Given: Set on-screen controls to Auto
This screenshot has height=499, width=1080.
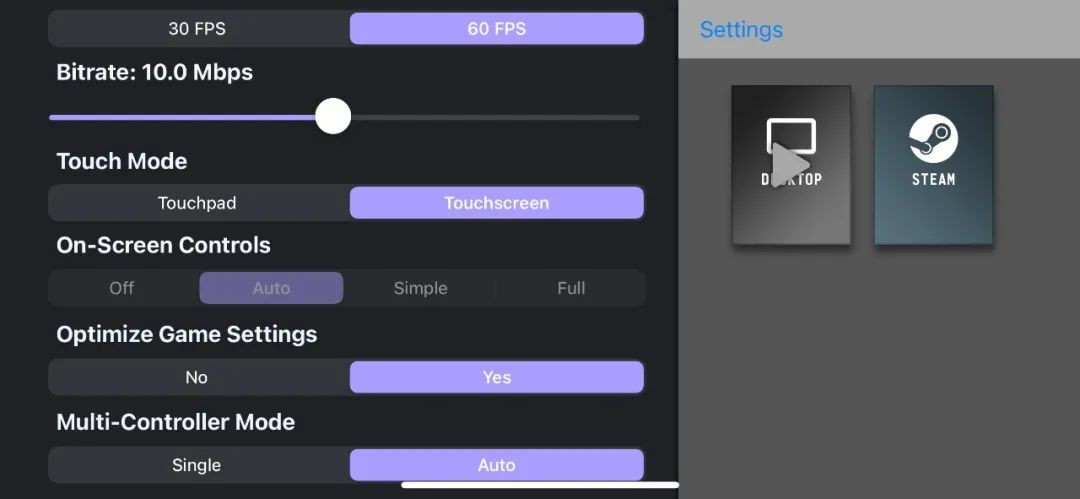Looking at the screenshot, I should [x=271, y=288].
